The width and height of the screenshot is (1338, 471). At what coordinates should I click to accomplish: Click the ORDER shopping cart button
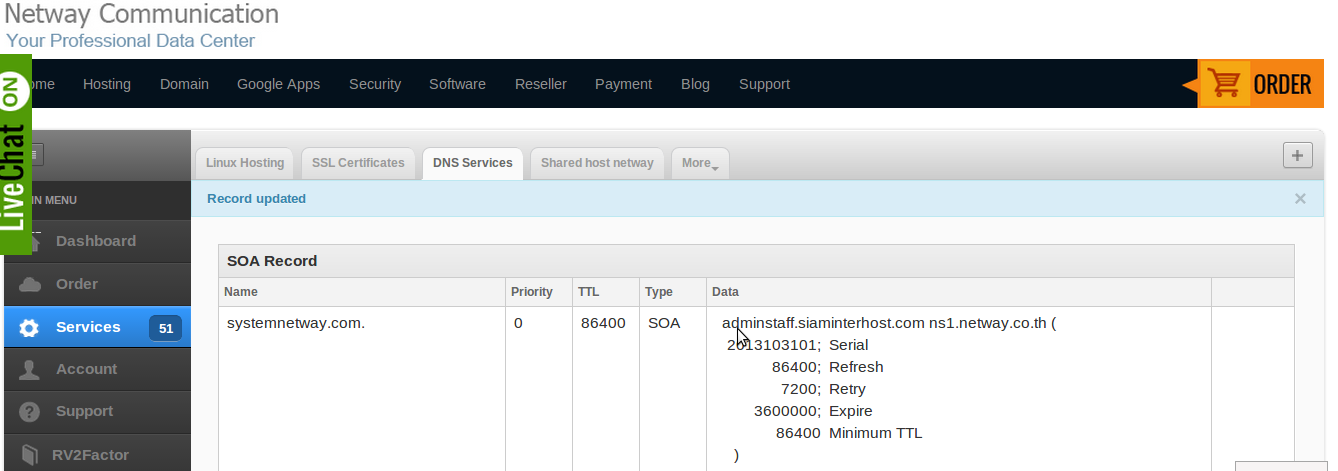(x=1255, y=84)
